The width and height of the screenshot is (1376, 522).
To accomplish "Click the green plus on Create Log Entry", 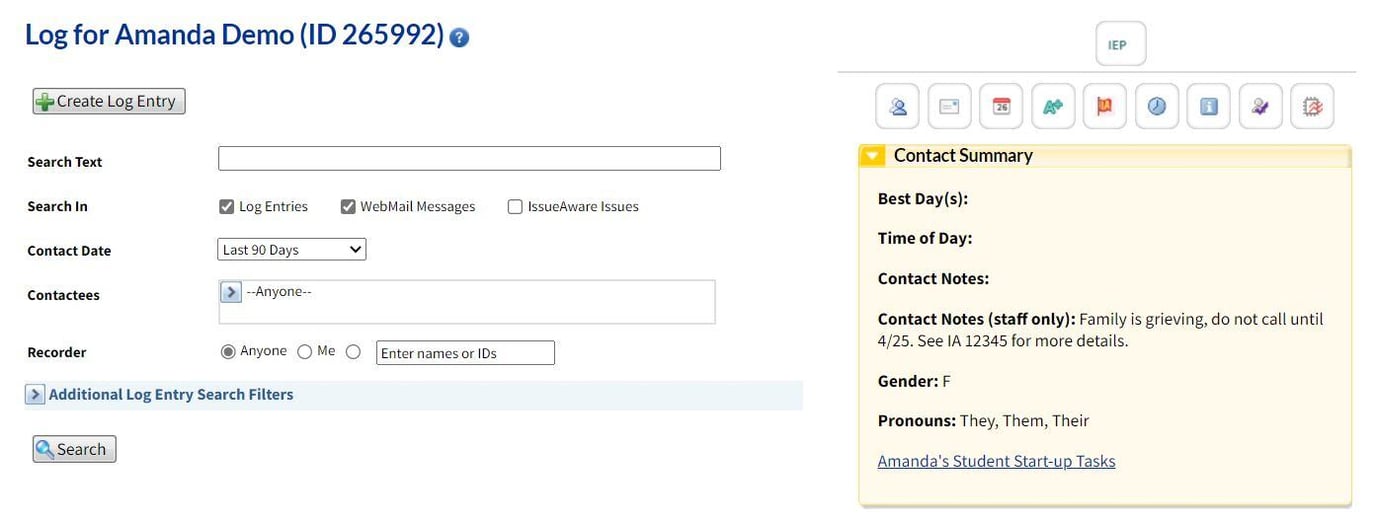I will tap(45, 101).
